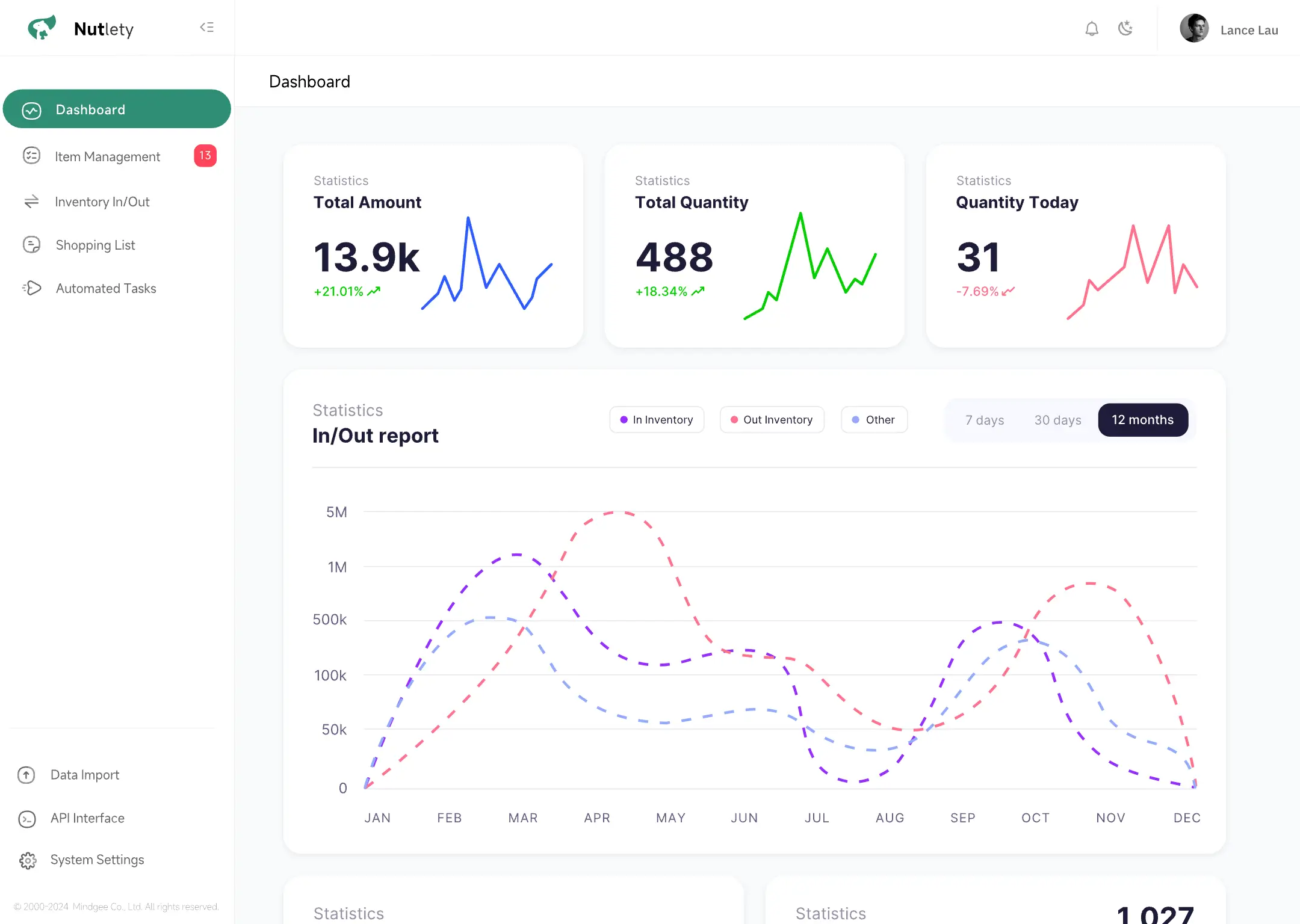Click the Lance Lau username
Screen dimensions: 1300x924
coord(1249,30)
